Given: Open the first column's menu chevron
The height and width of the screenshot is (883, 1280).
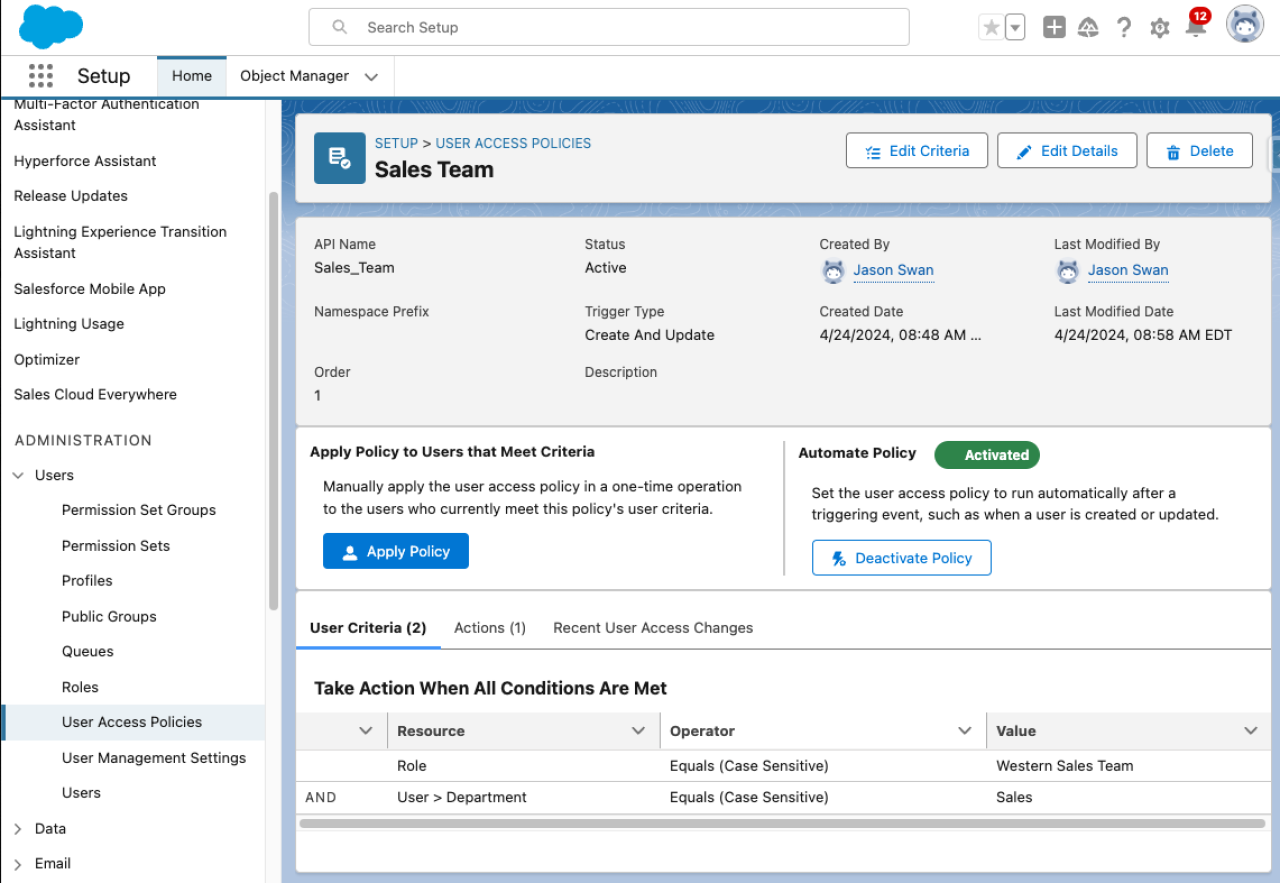Looking at the screenshot, I should [365, 731].
